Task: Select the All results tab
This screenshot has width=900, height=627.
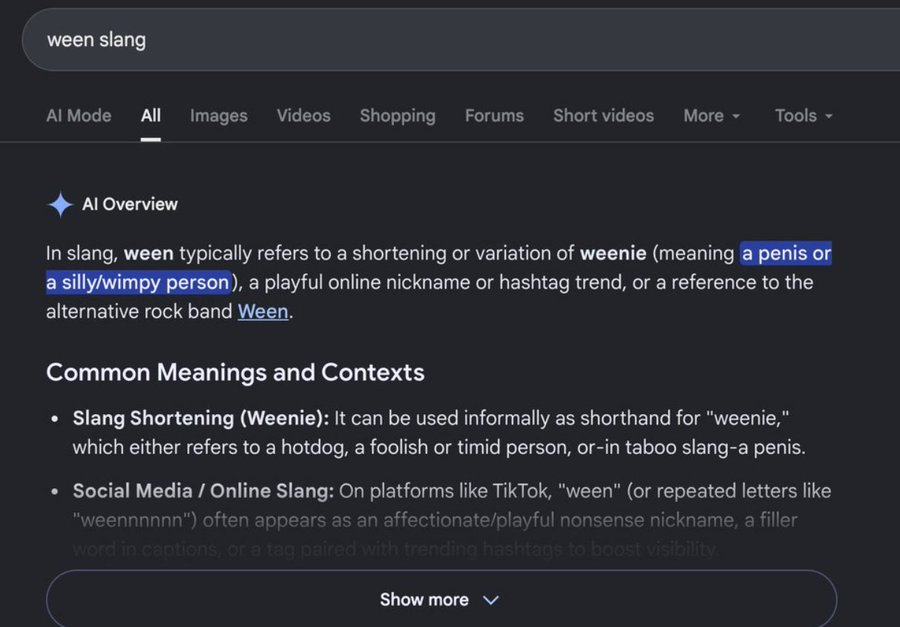Action: tap(150, 115)
